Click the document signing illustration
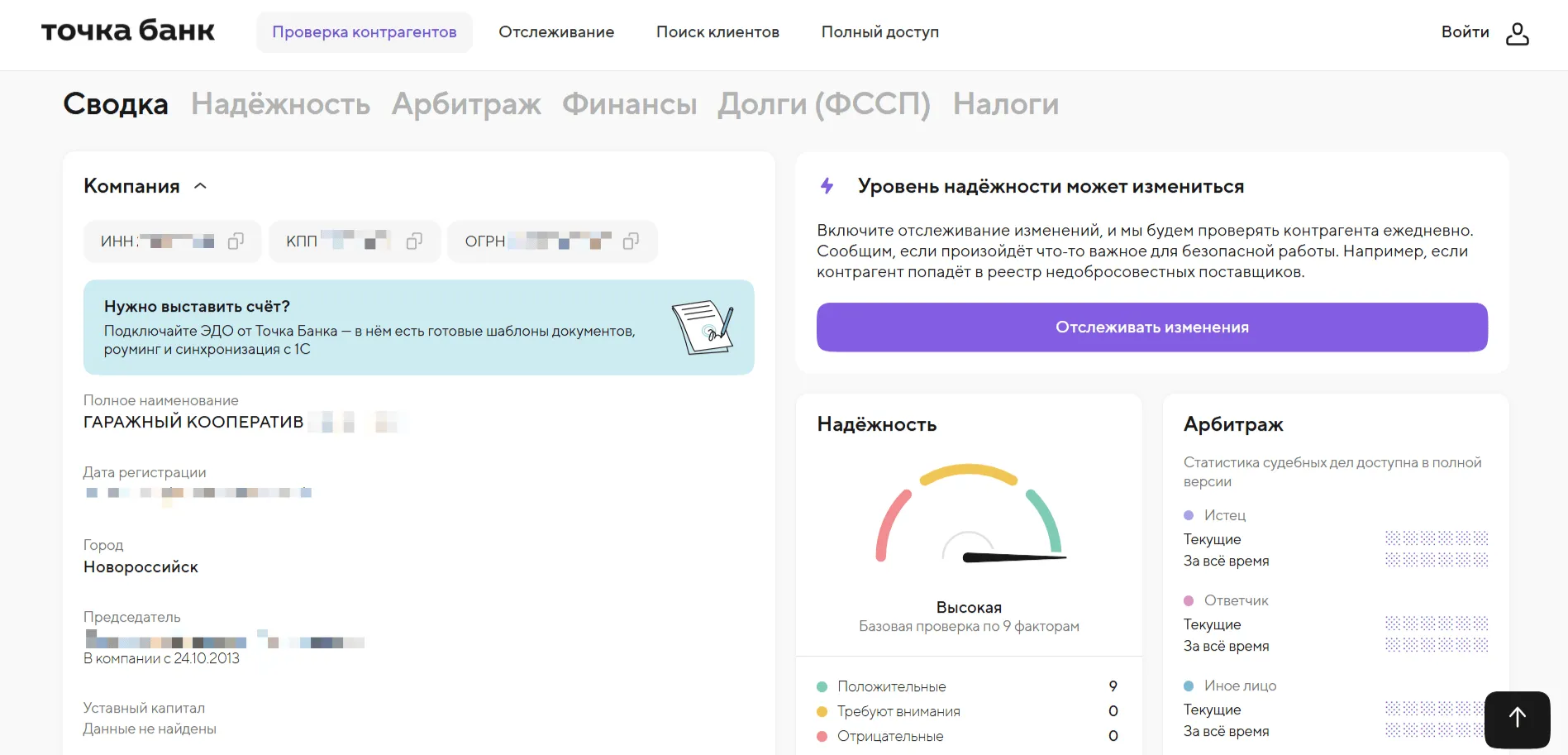1568x755 pixels. tap(703, 327)
